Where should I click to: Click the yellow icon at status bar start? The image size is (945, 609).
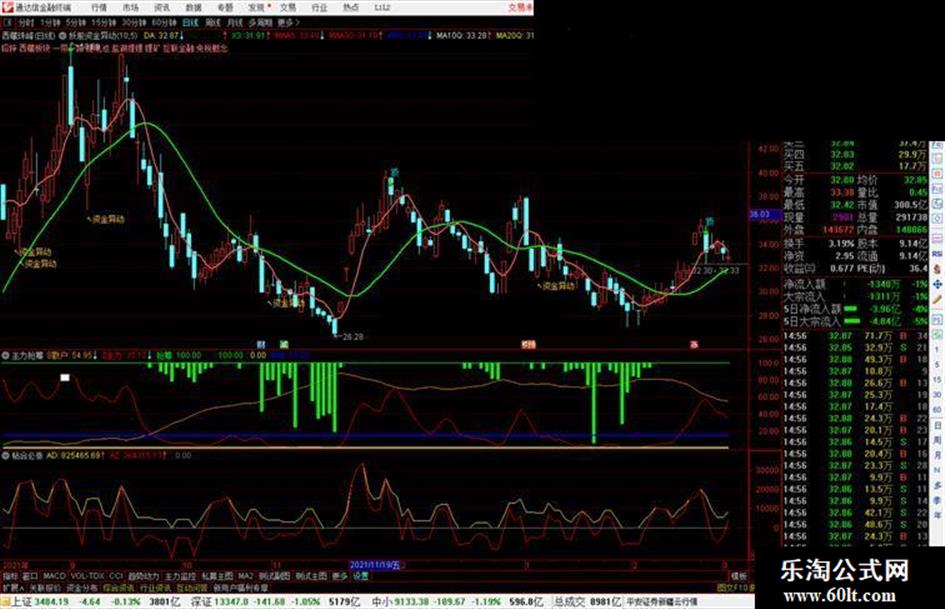(x=5, y=601)
